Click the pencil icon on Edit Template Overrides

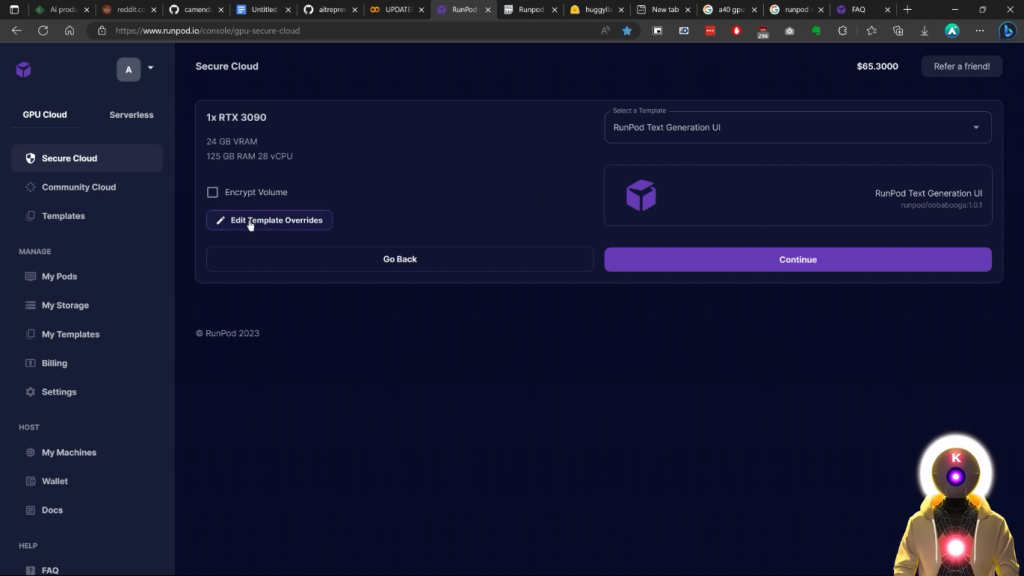pos(221,221)
